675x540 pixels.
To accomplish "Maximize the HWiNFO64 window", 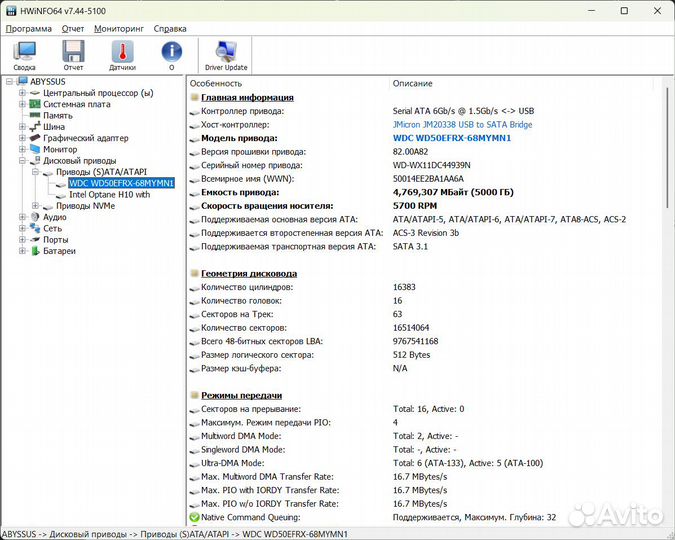I will pos(624,11).
